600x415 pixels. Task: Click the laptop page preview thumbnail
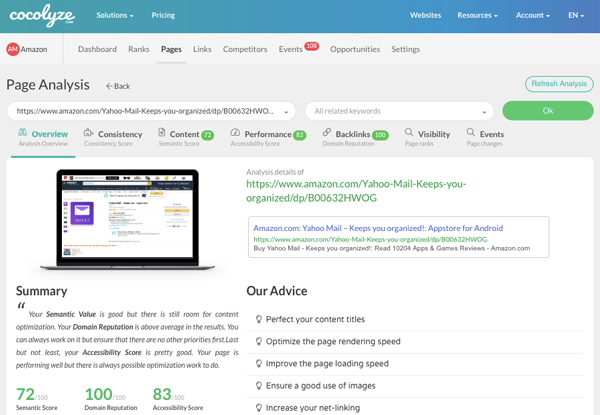click(x=127, y=220)
